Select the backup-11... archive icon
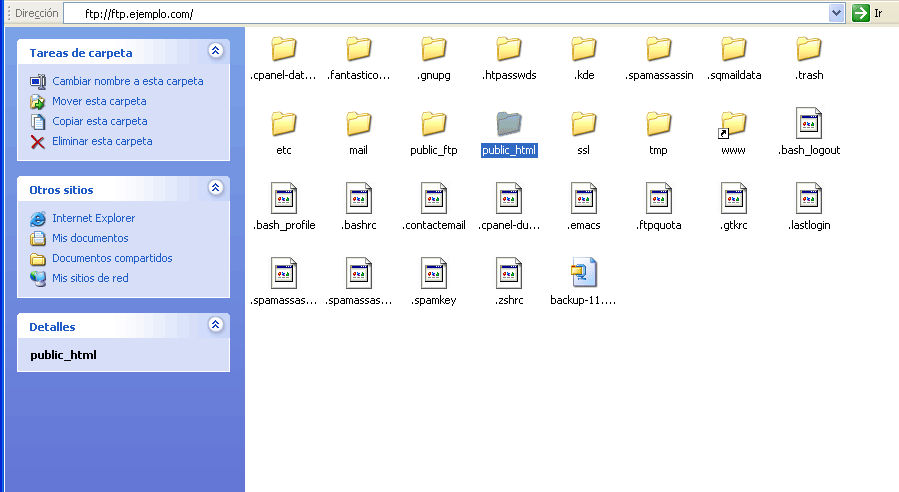Image resolution: width=899 pixels, height=492 pixels. coord(584,272)
